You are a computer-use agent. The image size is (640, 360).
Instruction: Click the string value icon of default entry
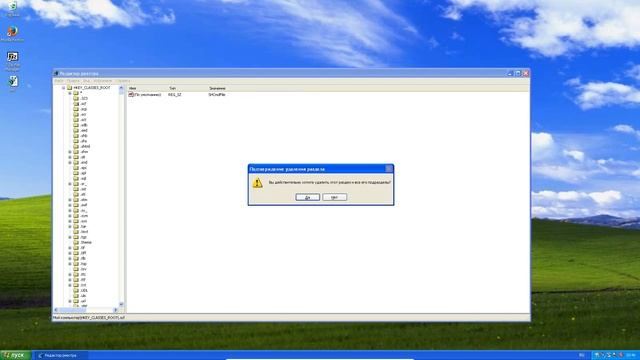131,95
